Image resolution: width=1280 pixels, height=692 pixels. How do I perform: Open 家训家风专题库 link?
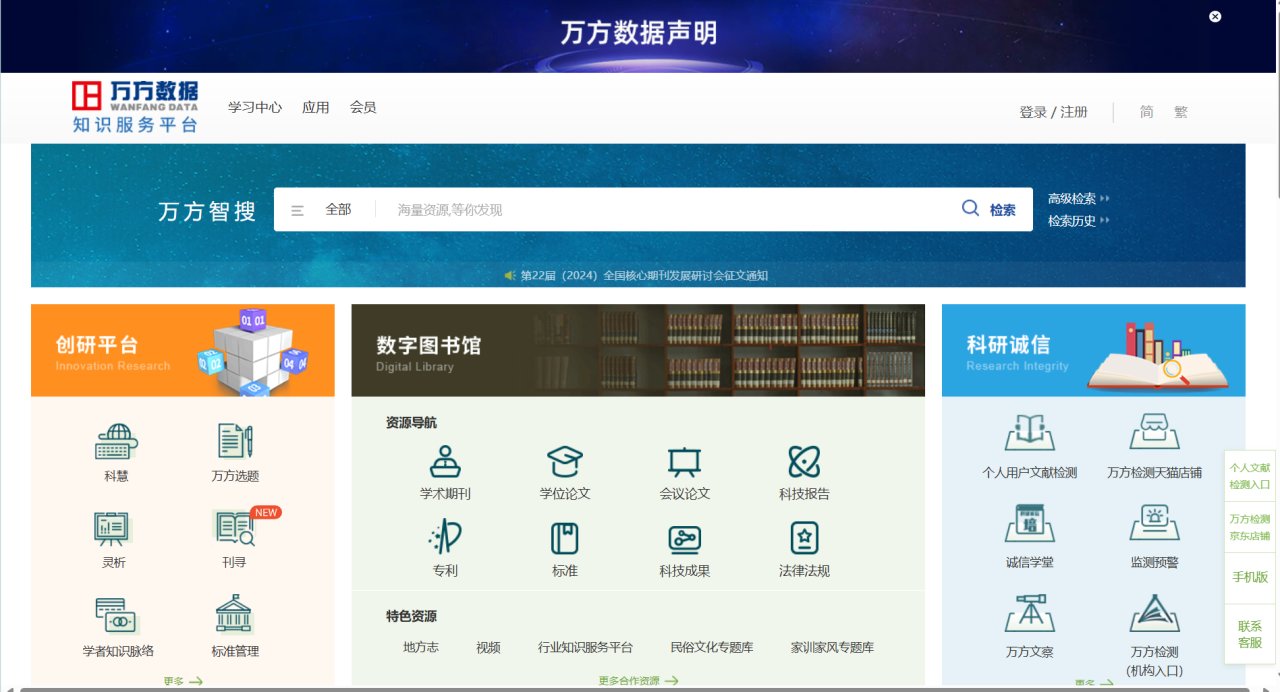point(832,647)
